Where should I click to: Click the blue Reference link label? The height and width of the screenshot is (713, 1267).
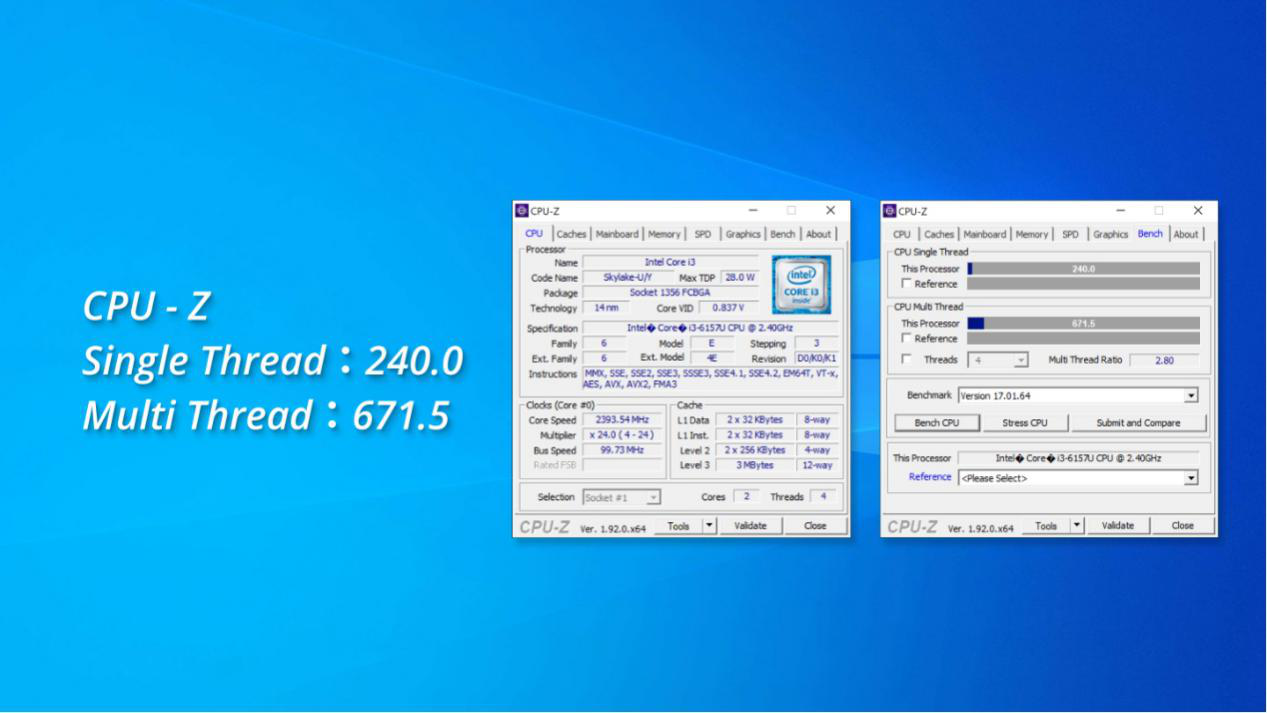click(x=930, y=477)
